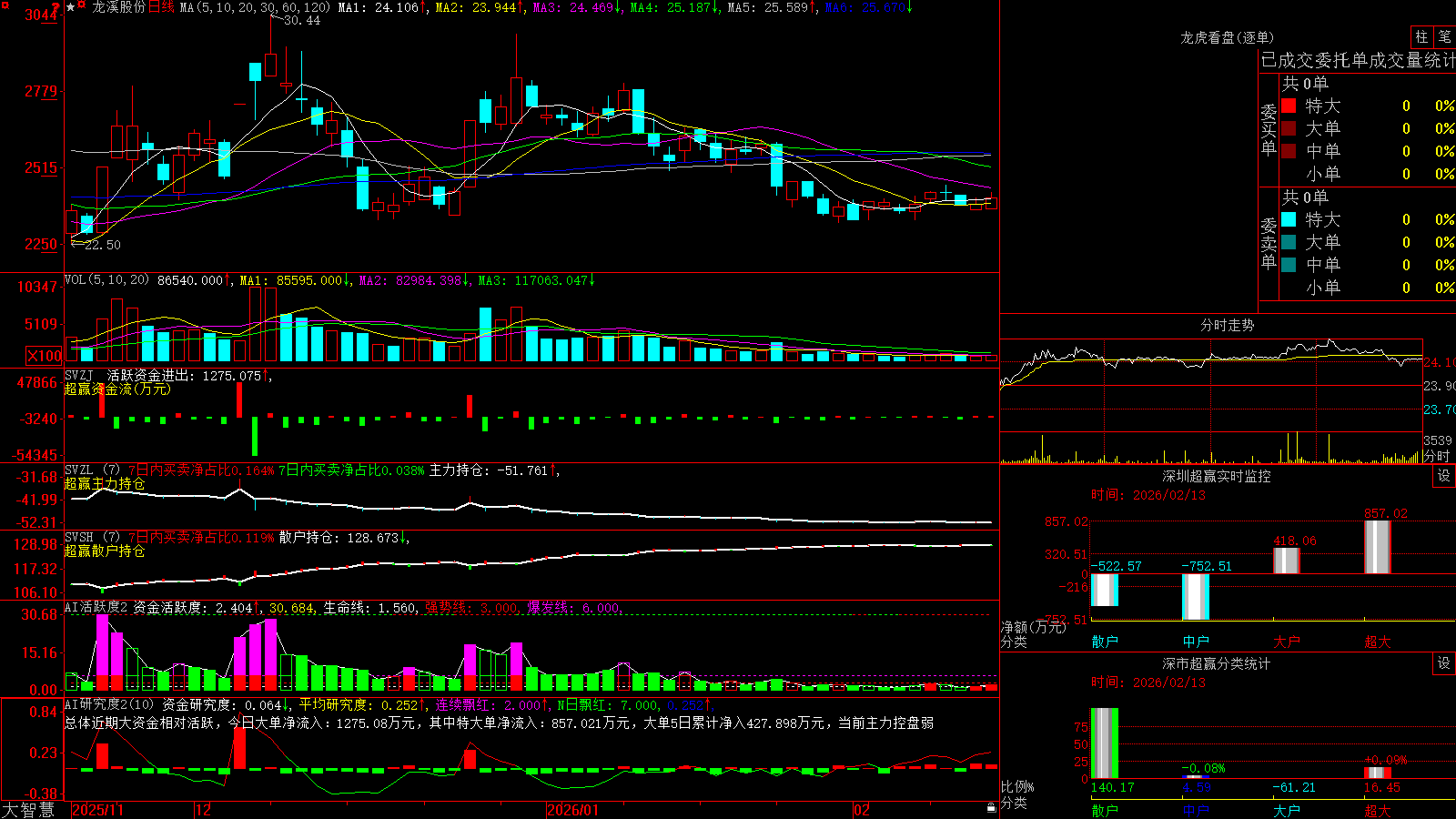Click the 强势线: 3.000 label
1456x819 pixels.
coord(471,608)
